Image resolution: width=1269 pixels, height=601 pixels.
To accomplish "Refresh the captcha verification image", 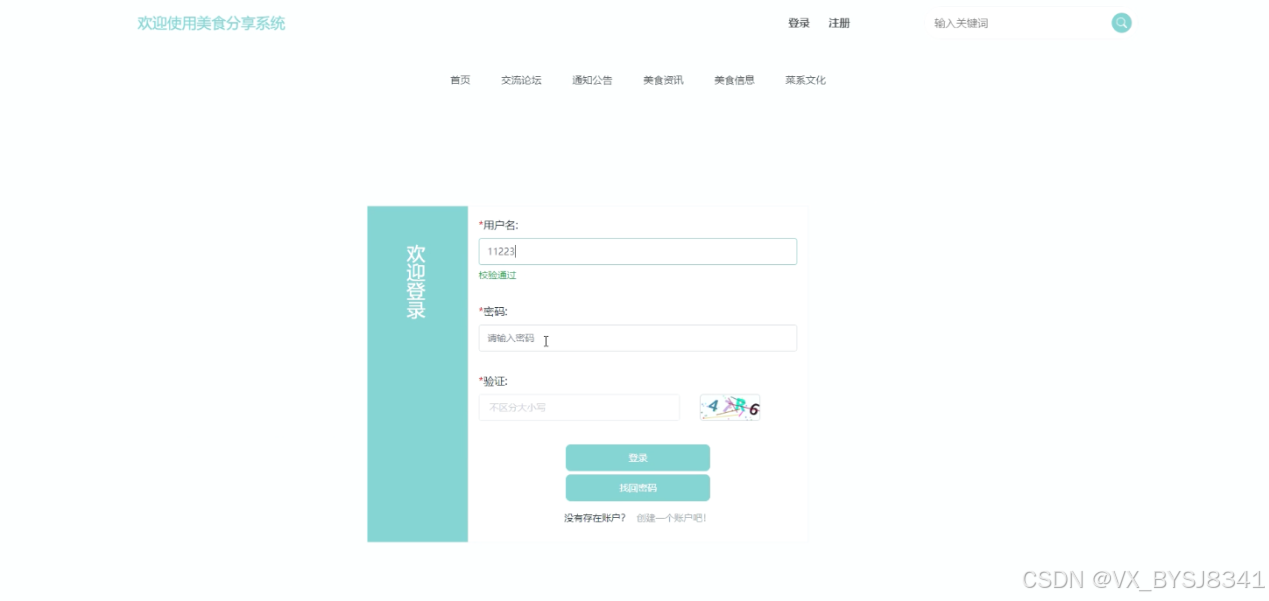I will point(730,407).
